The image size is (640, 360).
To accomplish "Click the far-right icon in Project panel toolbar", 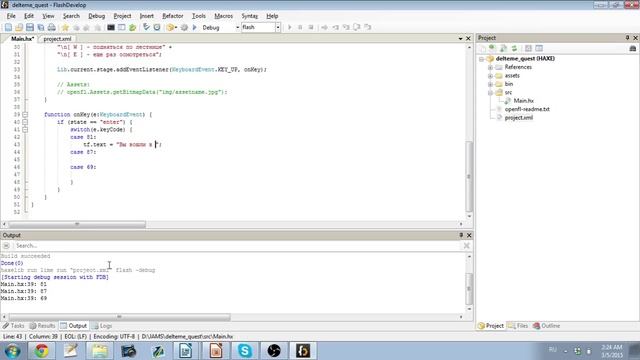I will 633,48.
